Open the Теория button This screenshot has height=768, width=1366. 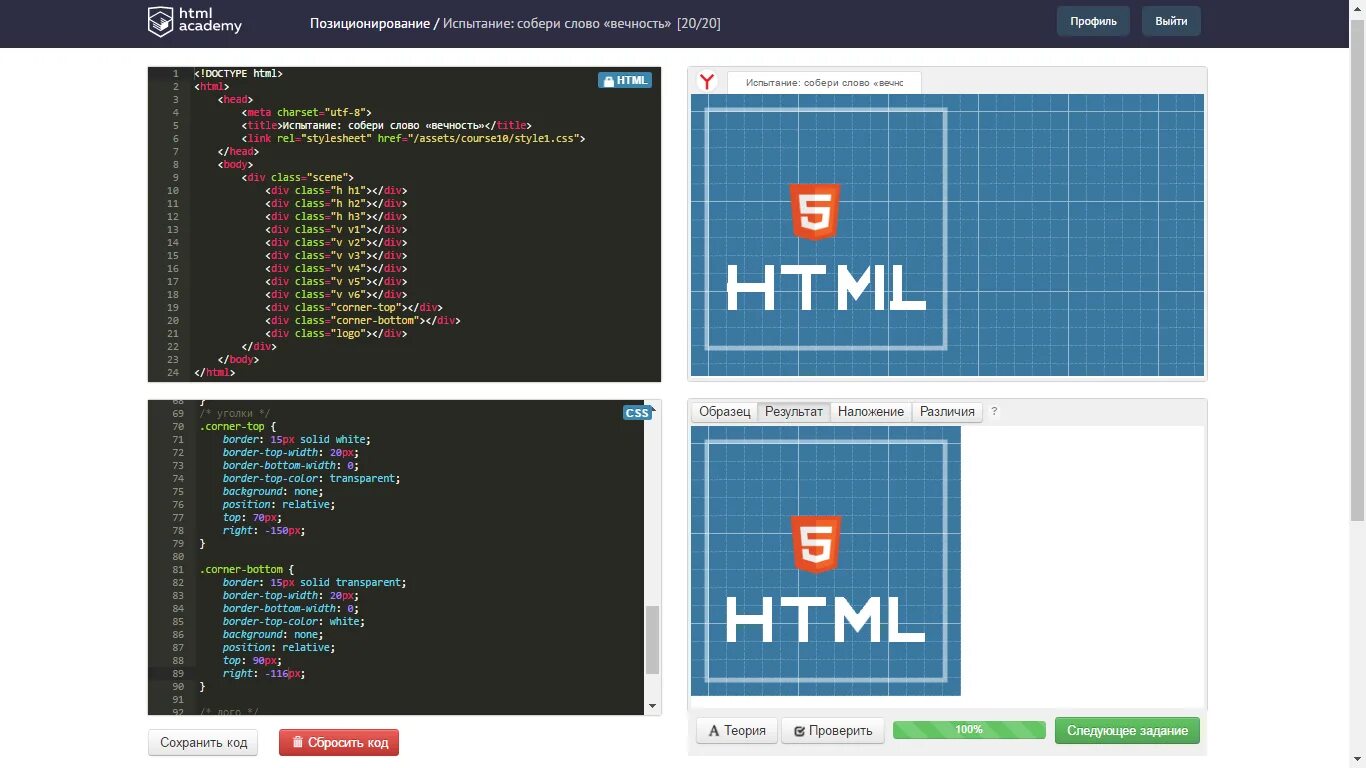pos(737,730)
